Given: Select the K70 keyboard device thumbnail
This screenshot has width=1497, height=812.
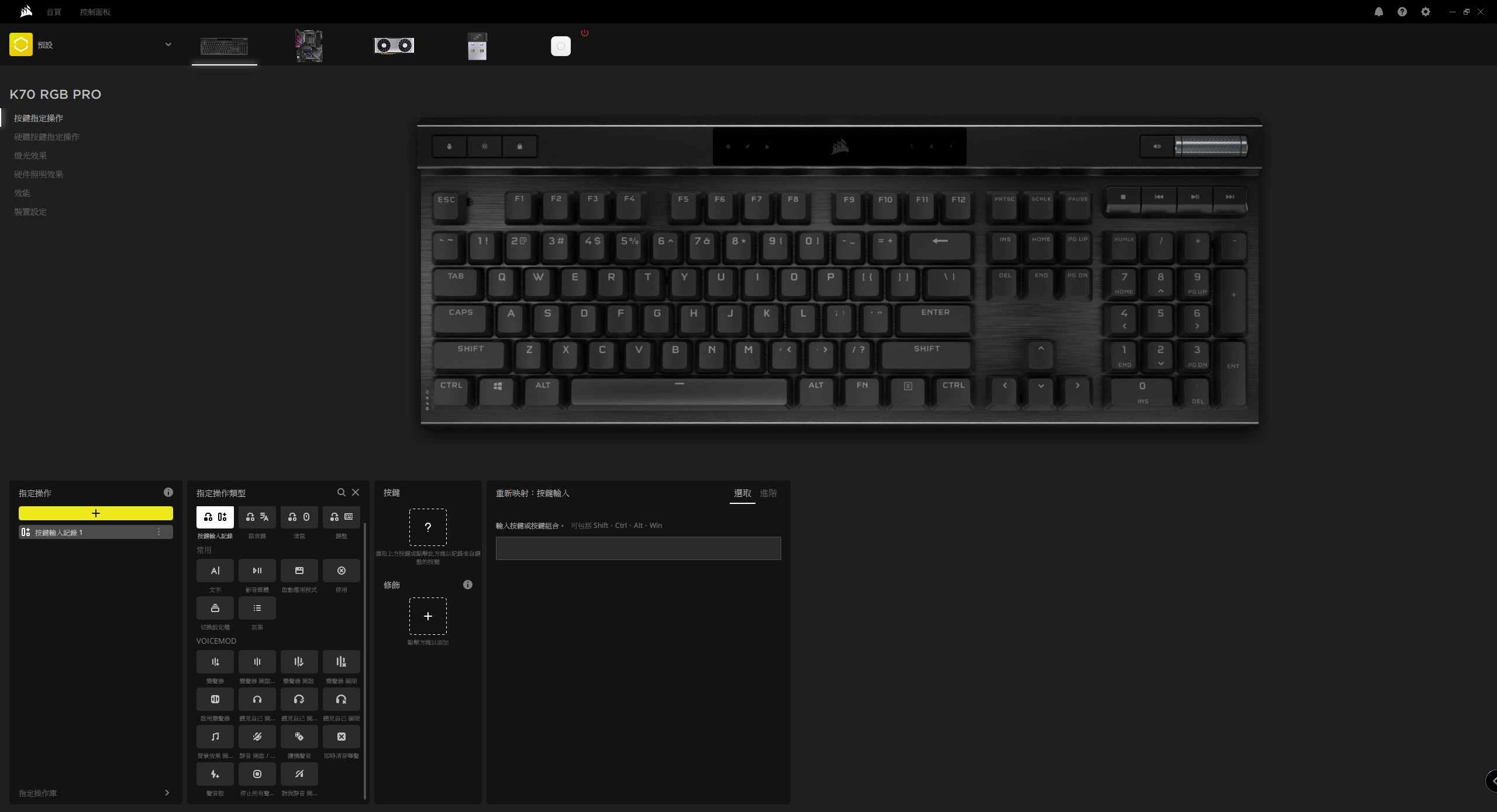Looking at the screenshot, I should (224, 46).
